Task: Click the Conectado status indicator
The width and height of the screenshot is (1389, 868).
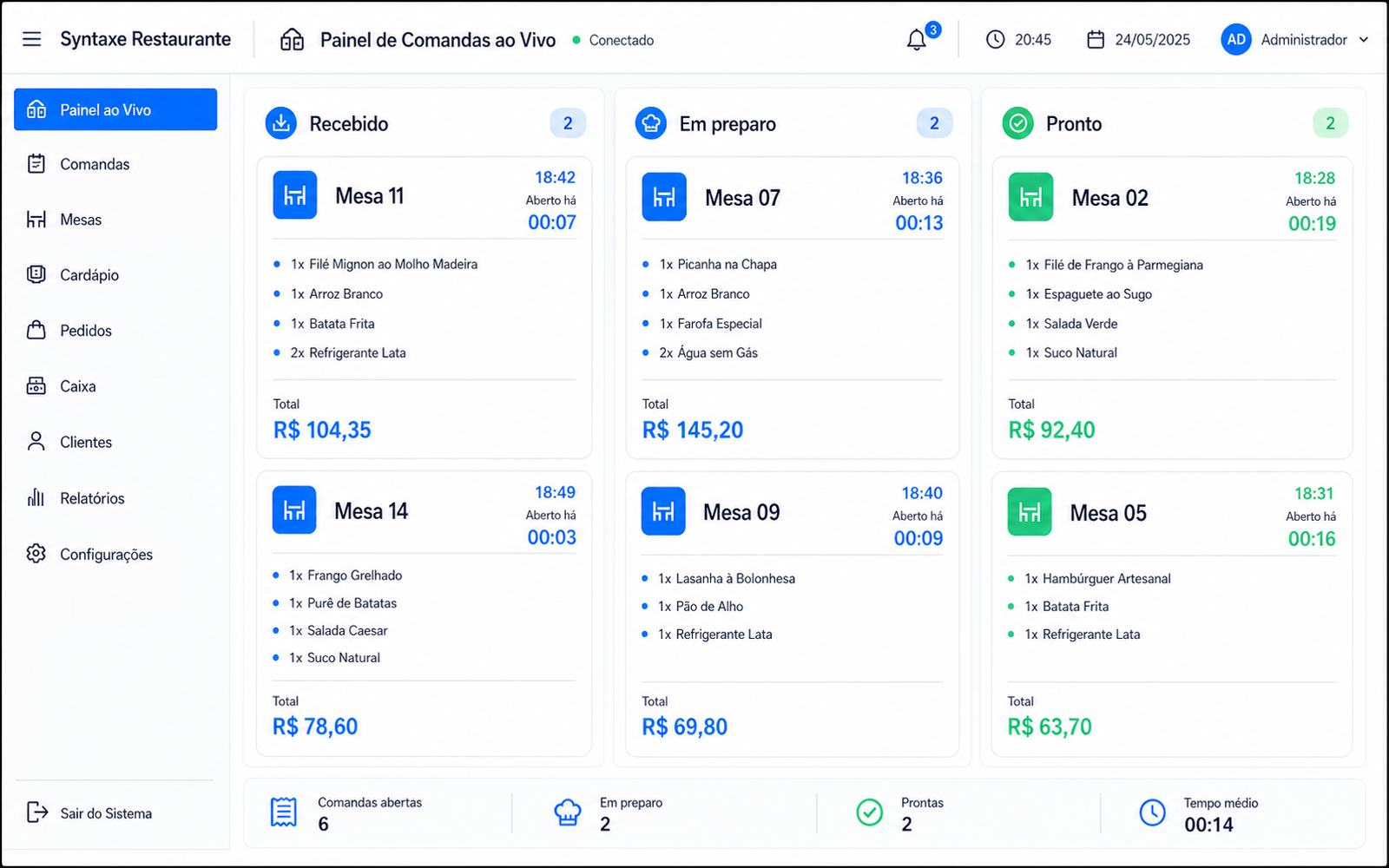Action: (x=614, y=40)
